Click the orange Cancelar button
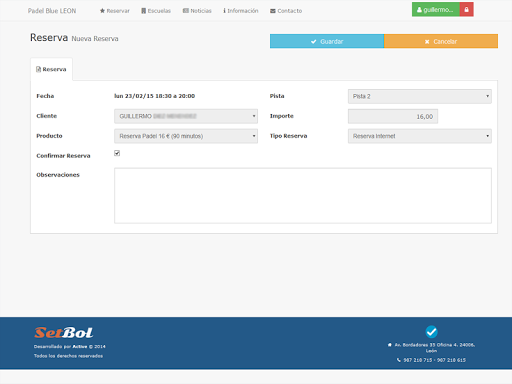This screenshot has height=384, width=512. pos(441,41)
